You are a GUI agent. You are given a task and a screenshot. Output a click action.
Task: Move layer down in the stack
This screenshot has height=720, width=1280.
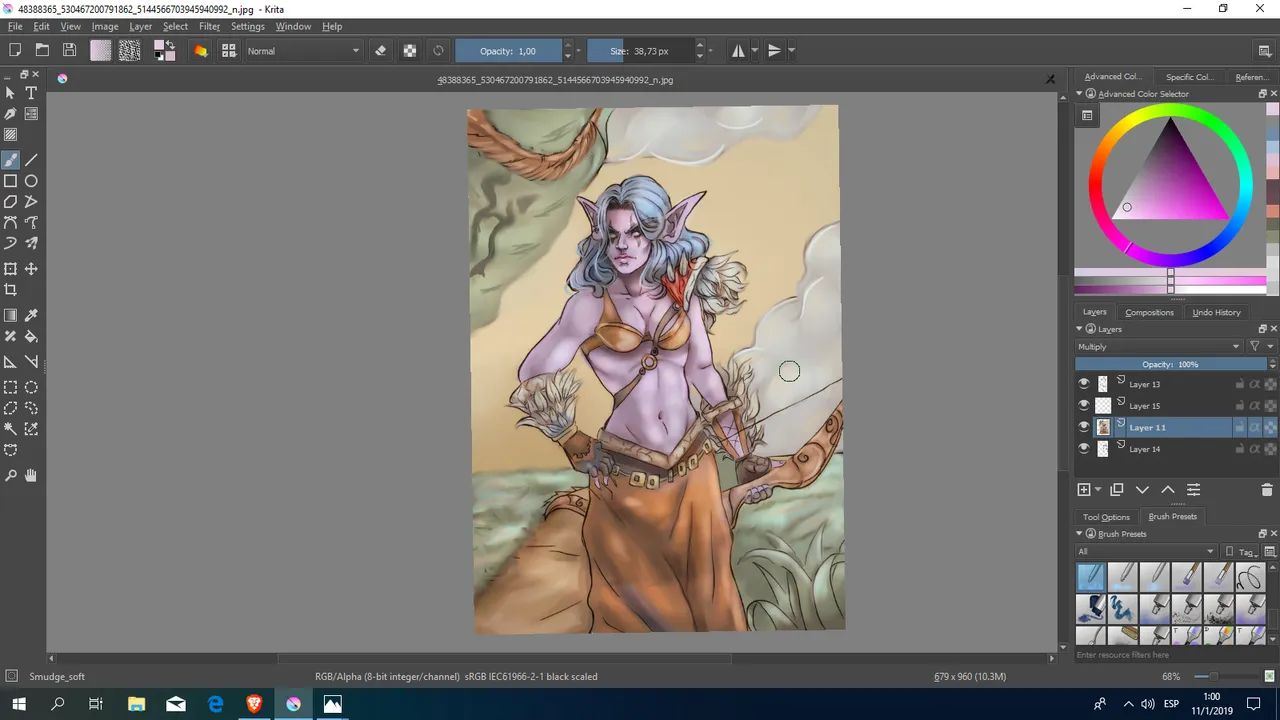tap(1142, 490)
